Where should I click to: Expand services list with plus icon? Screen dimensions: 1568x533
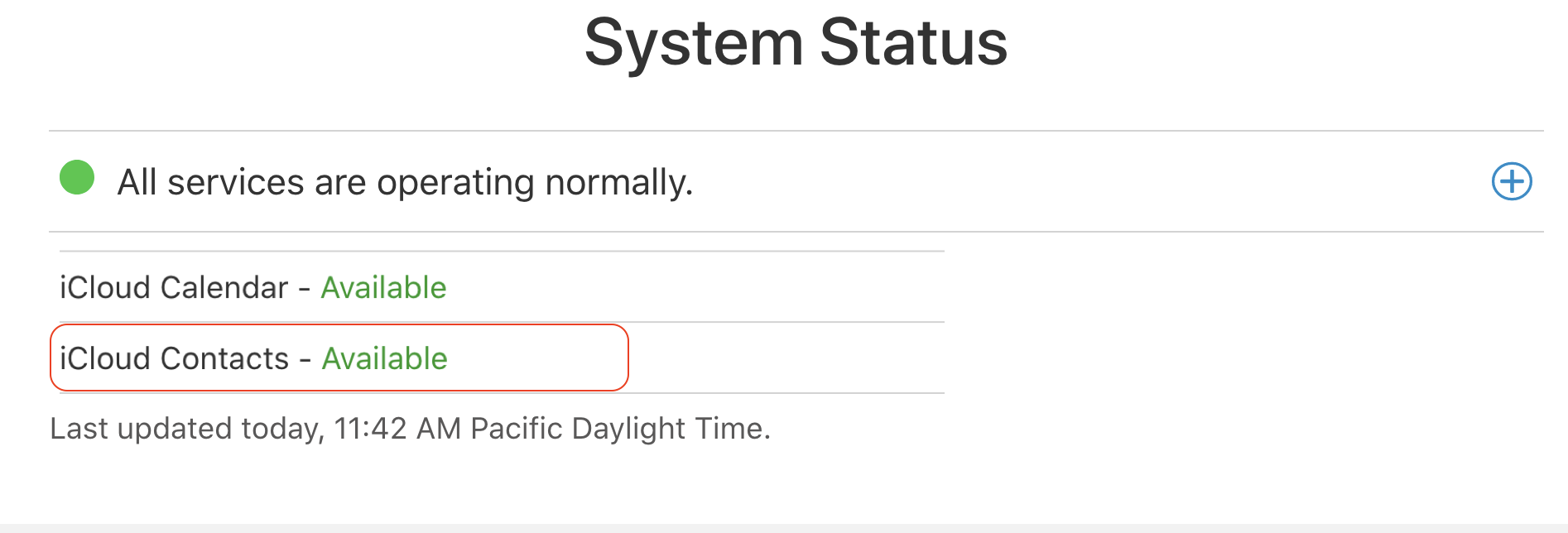1512,181
